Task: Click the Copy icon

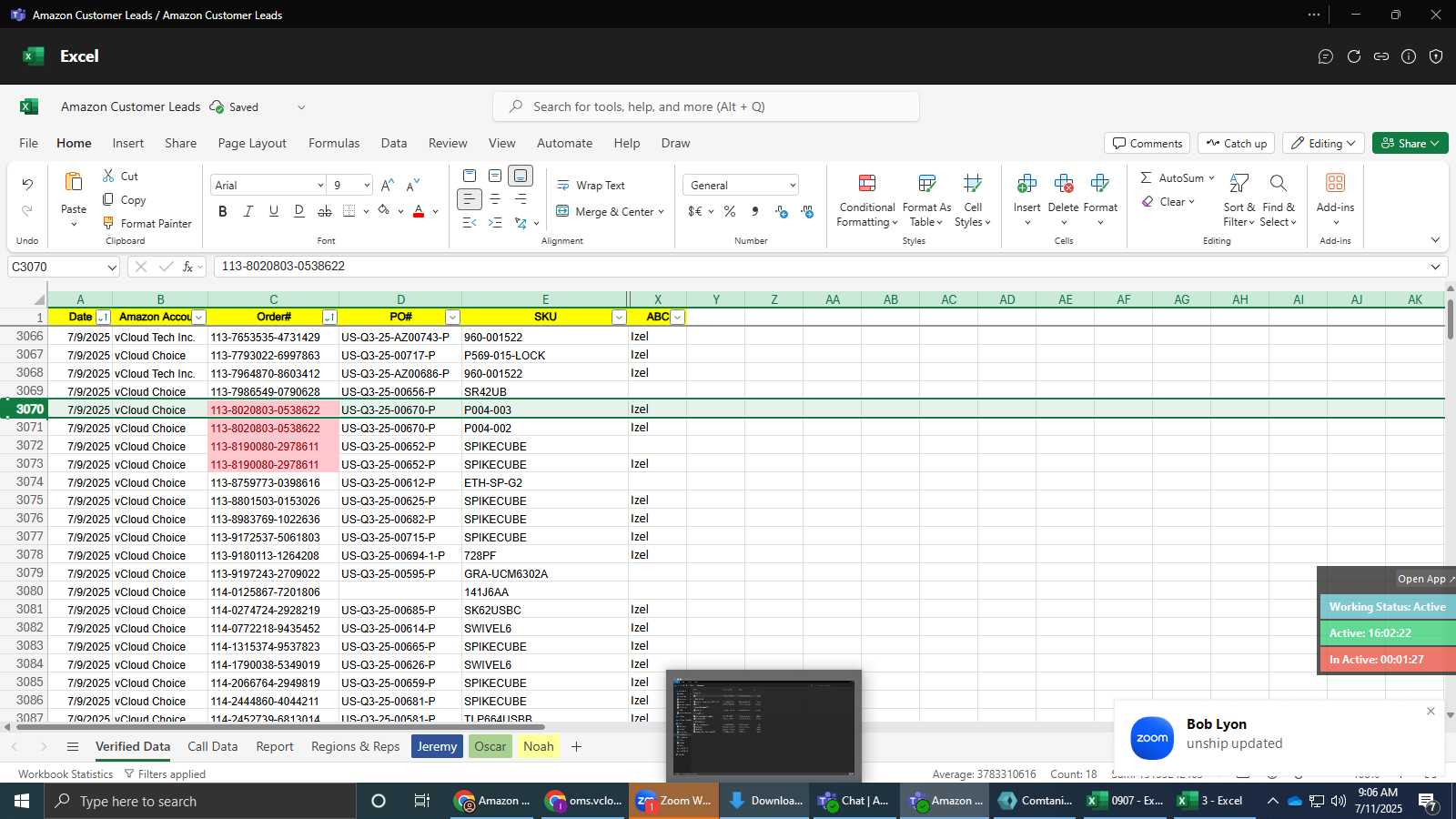Action: (108, 199)
